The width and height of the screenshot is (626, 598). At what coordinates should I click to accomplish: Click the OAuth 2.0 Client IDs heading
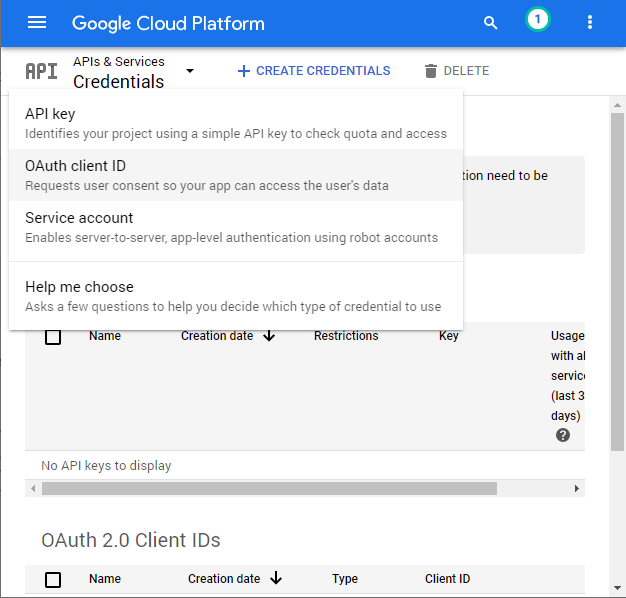coord(131,540)
